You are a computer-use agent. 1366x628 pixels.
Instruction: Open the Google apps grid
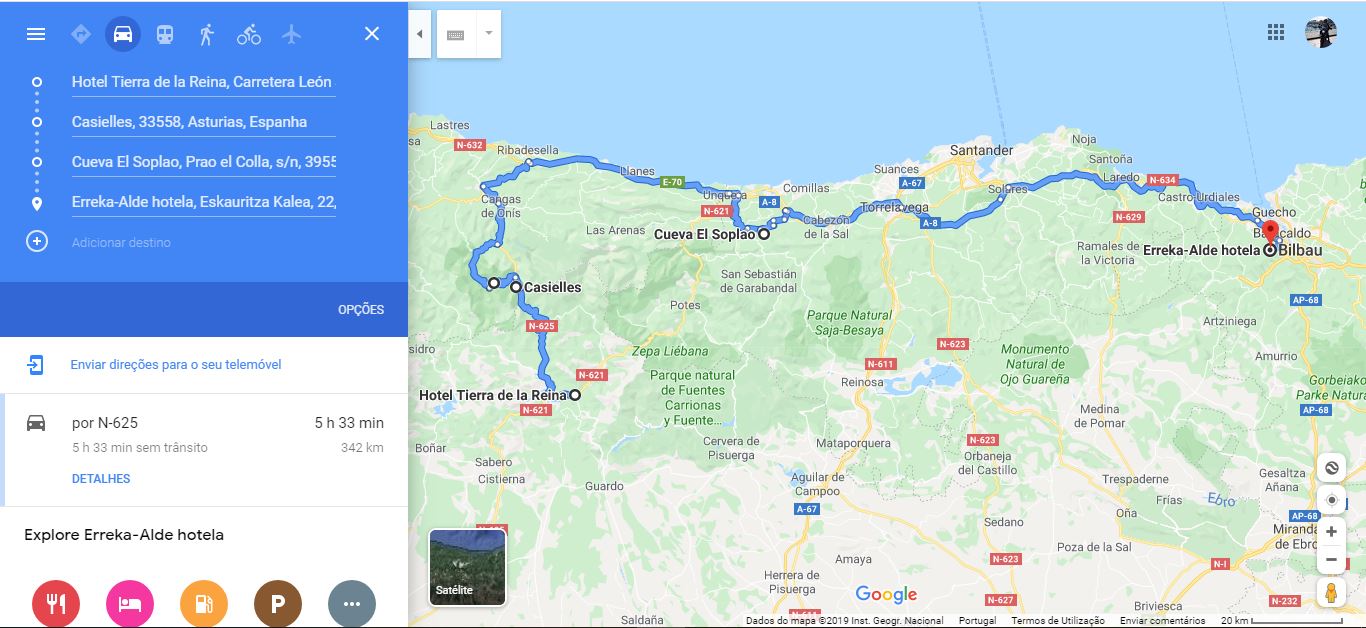[1276, 32]
